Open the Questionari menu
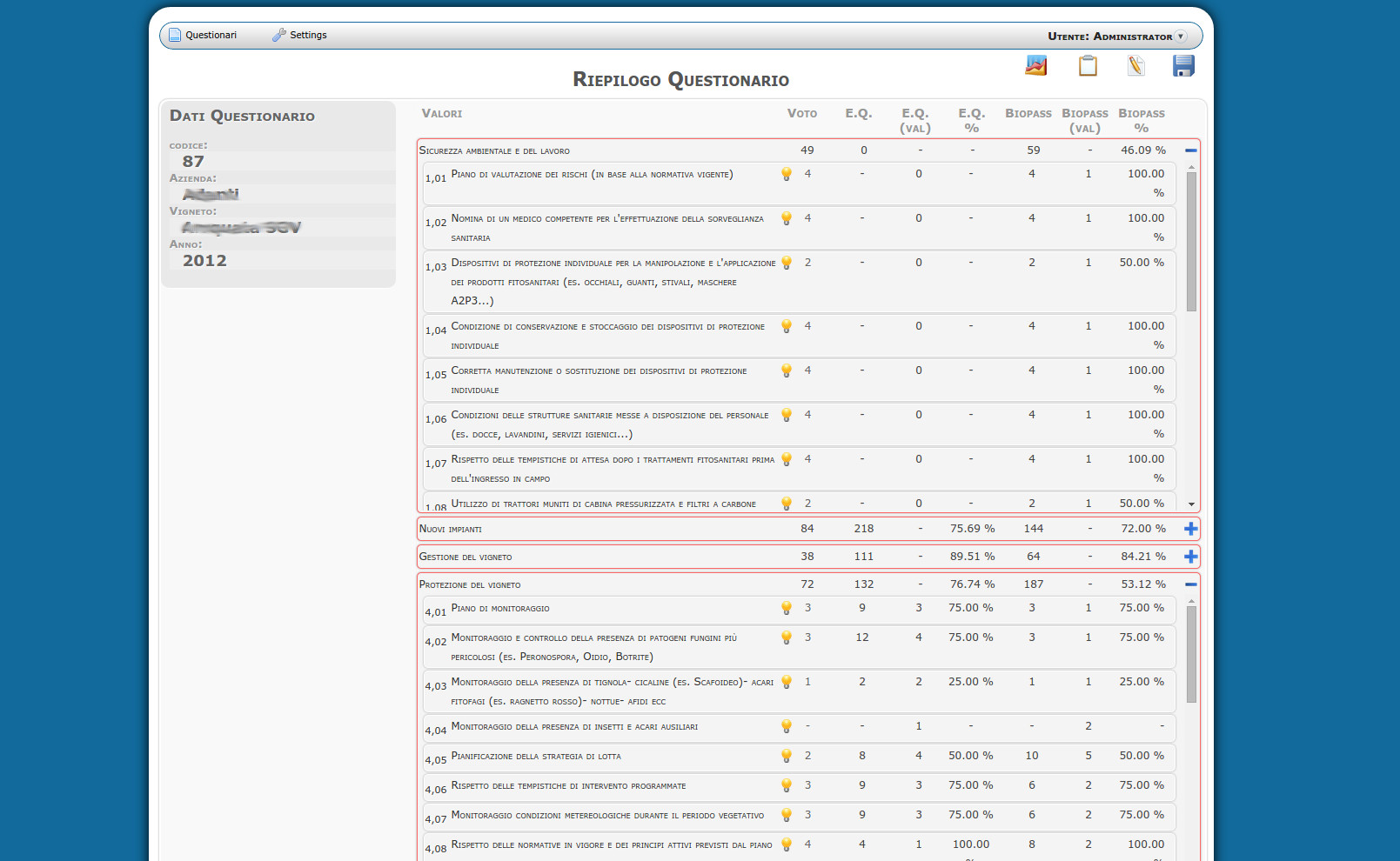The height and width of the screenshot is (861, 1400). 203,36
